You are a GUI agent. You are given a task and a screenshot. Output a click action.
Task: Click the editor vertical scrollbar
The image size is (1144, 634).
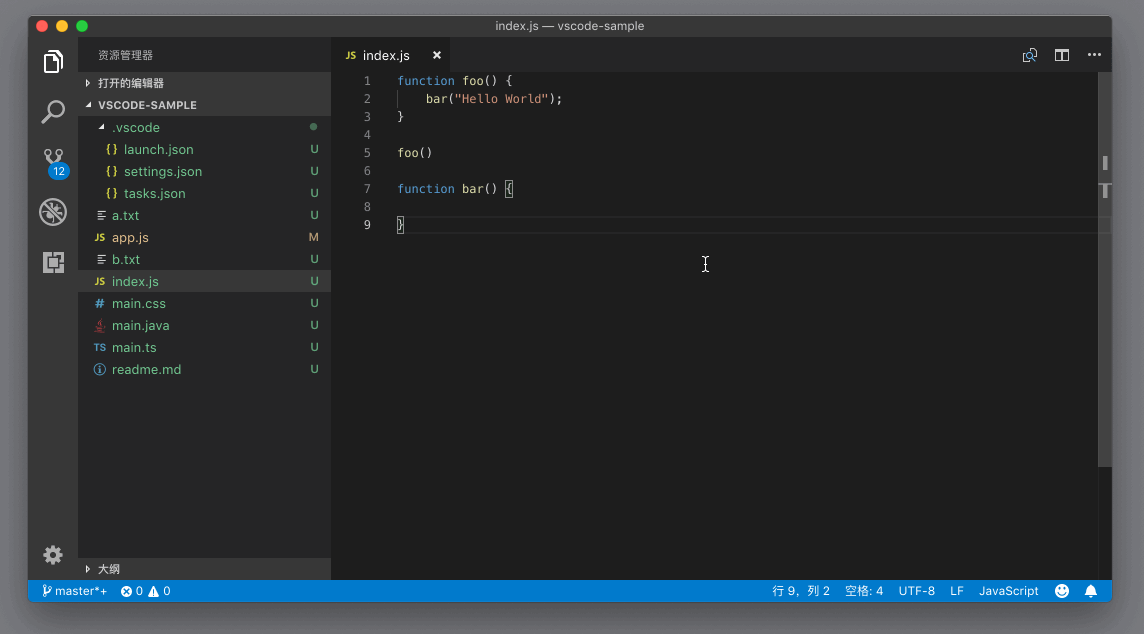click(1104, 300)
